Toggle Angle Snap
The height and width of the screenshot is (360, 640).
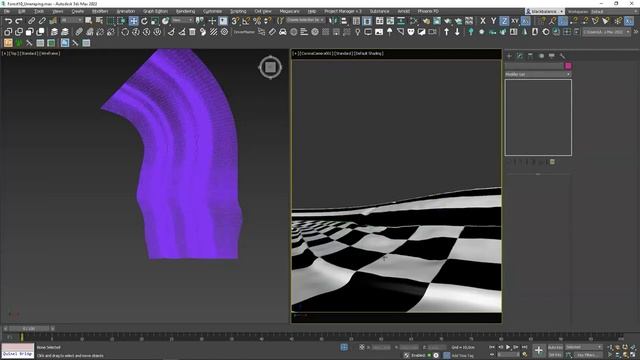[246, 21]
